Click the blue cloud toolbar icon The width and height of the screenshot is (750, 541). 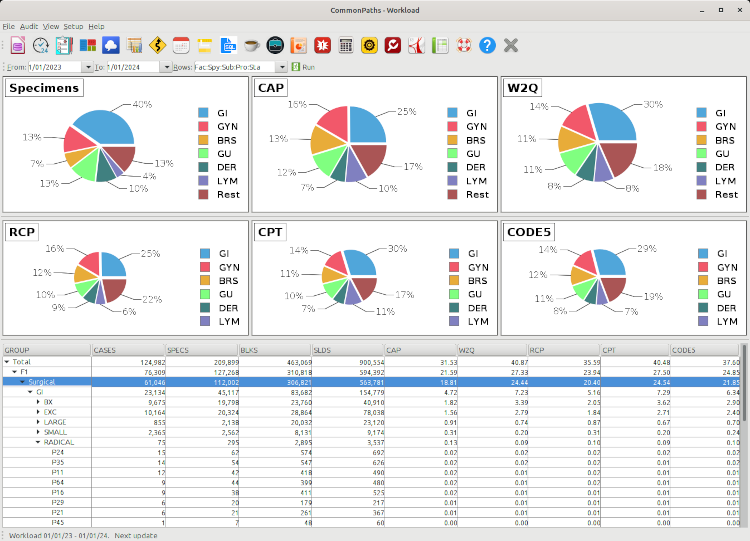(x=111, y=45)
